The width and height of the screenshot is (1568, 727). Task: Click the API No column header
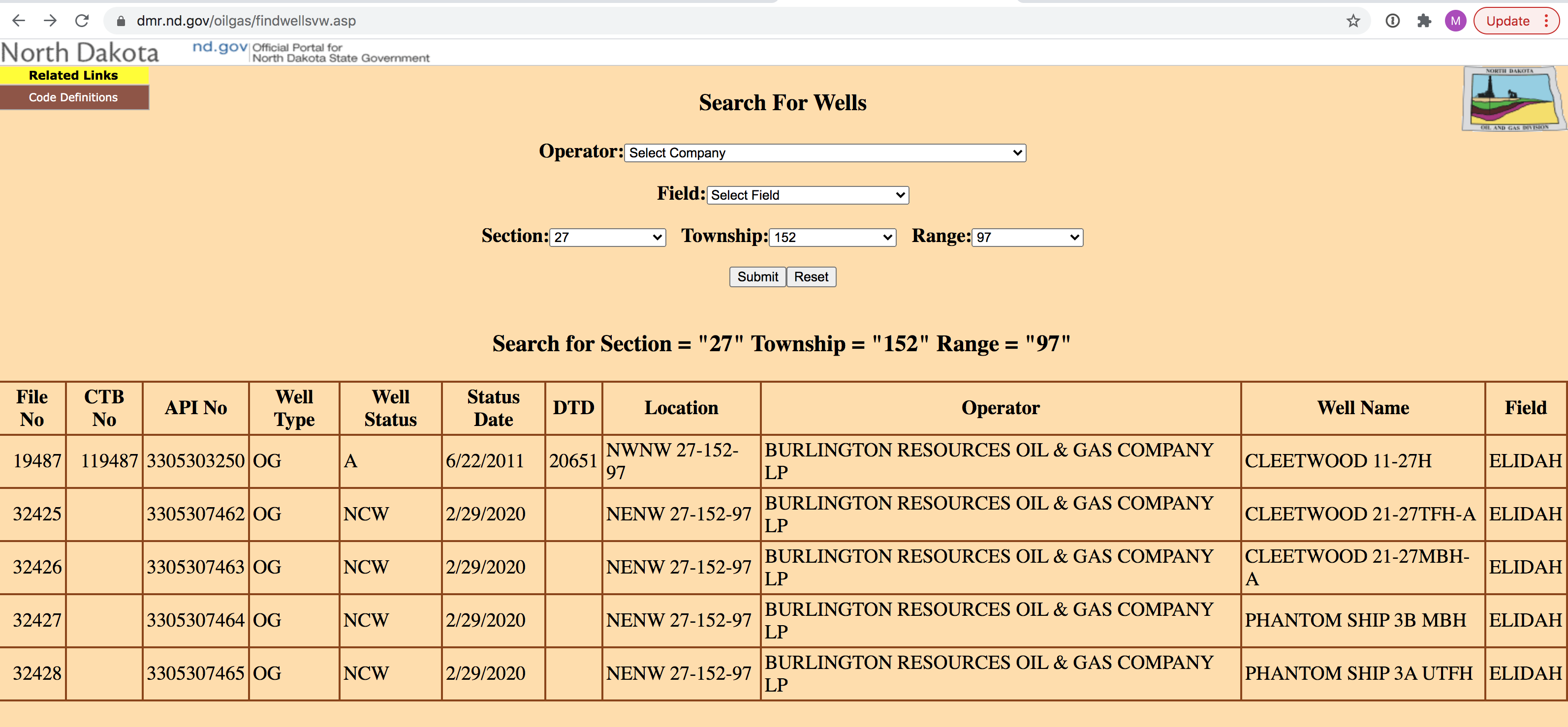[x=195, y=408]
